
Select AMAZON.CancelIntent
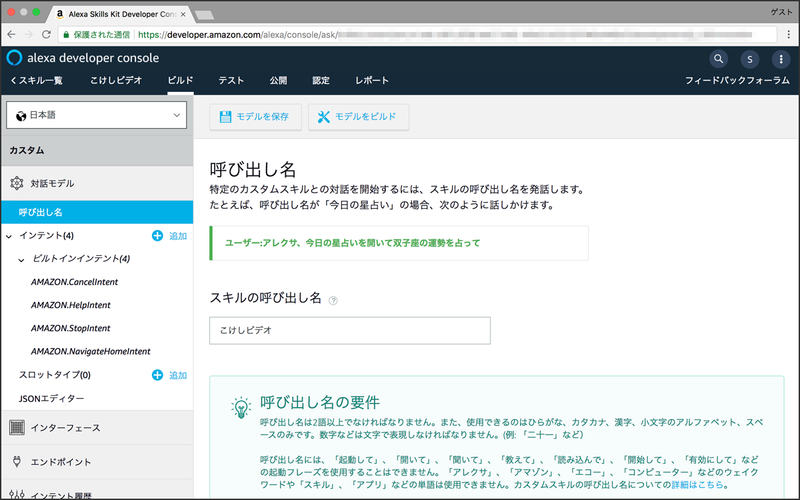74,282
